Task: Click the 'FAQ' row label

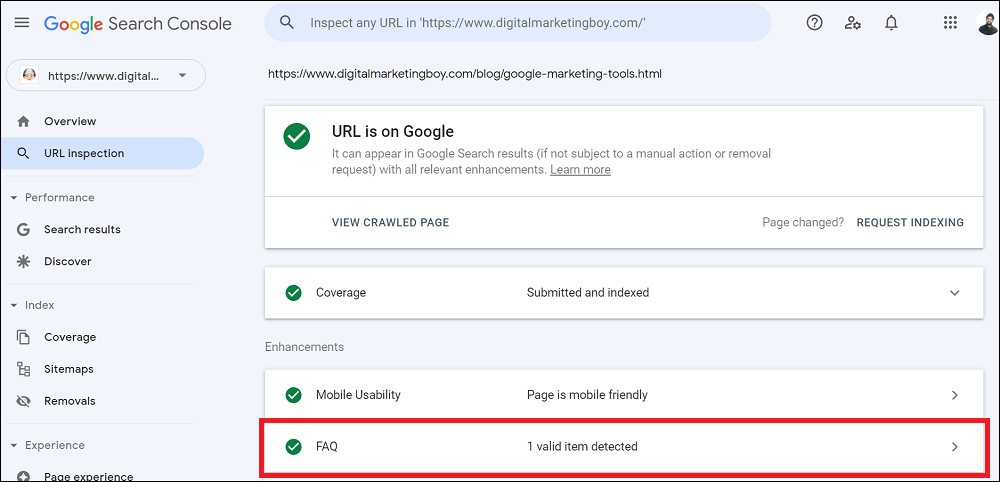Action: 327,446
